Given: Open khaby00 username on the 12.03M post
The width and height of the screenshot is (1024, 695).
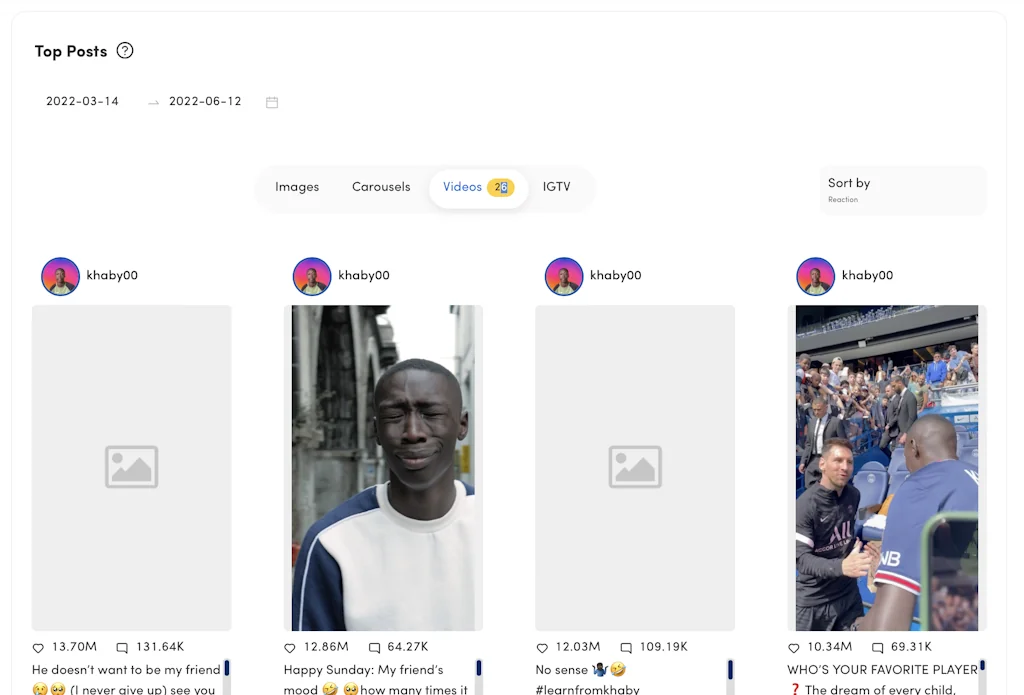Looking at the screenshot, I should tap(616, 275).
